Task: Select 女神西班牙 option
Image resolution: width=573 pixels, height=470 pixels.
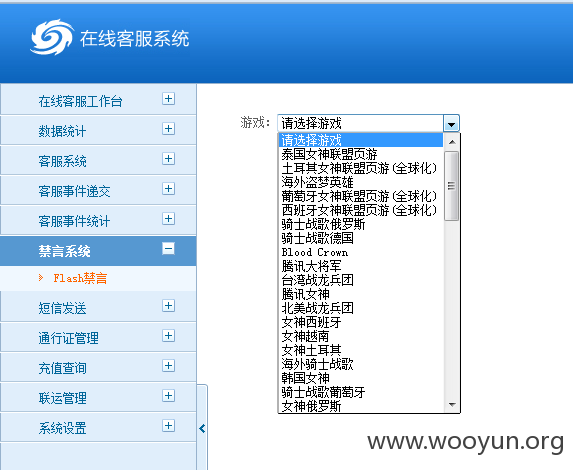Action: (x=361, y=322)
